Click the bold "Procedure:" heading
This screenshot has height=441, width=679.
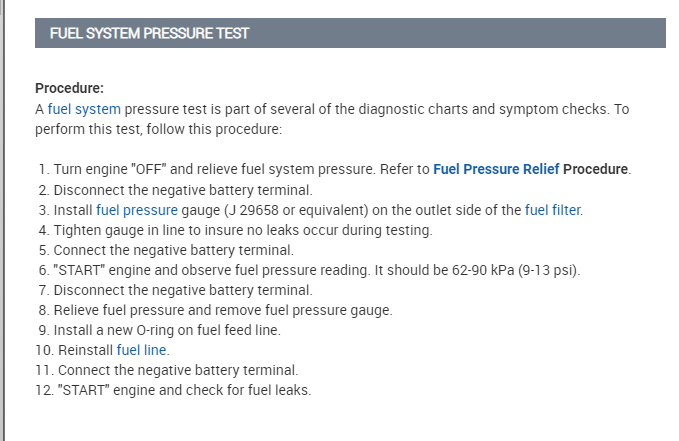(69, 88)
